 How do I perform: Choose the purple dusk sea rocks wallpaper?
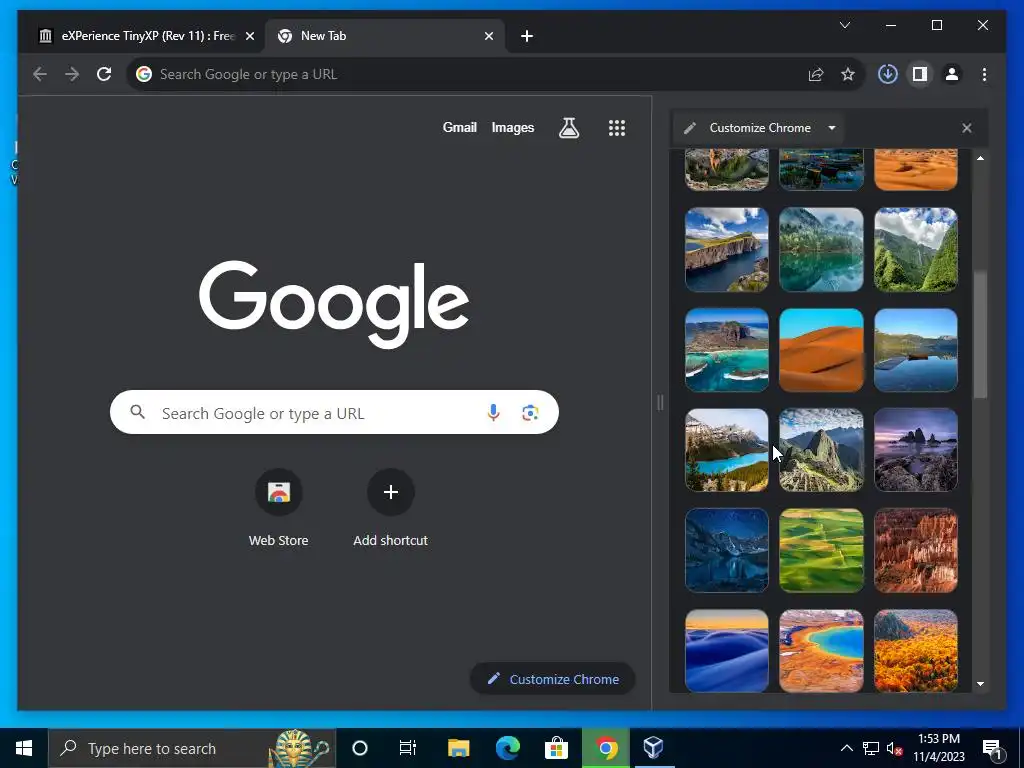[916, 450]
